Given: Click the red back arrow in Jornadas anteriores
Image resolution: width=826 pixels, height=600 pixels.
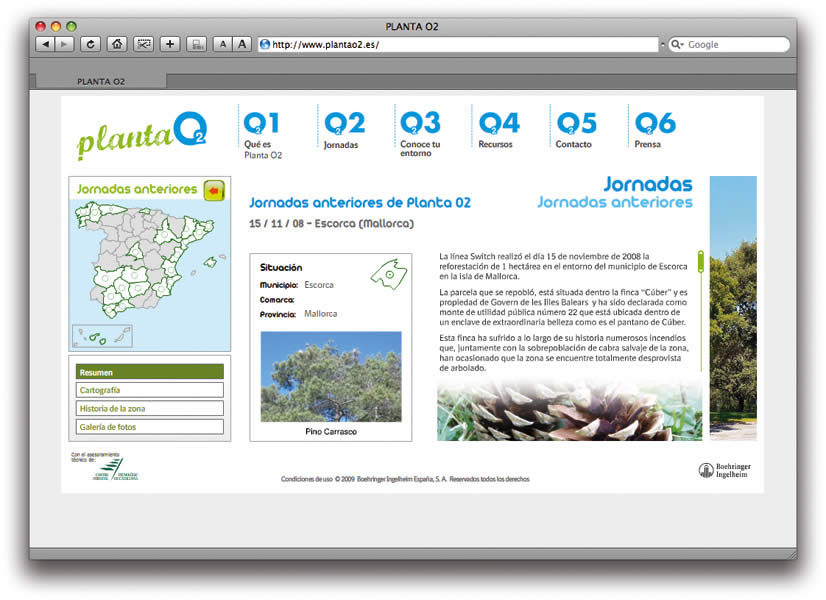Looking at the screenshot, I should click(214, 190).
